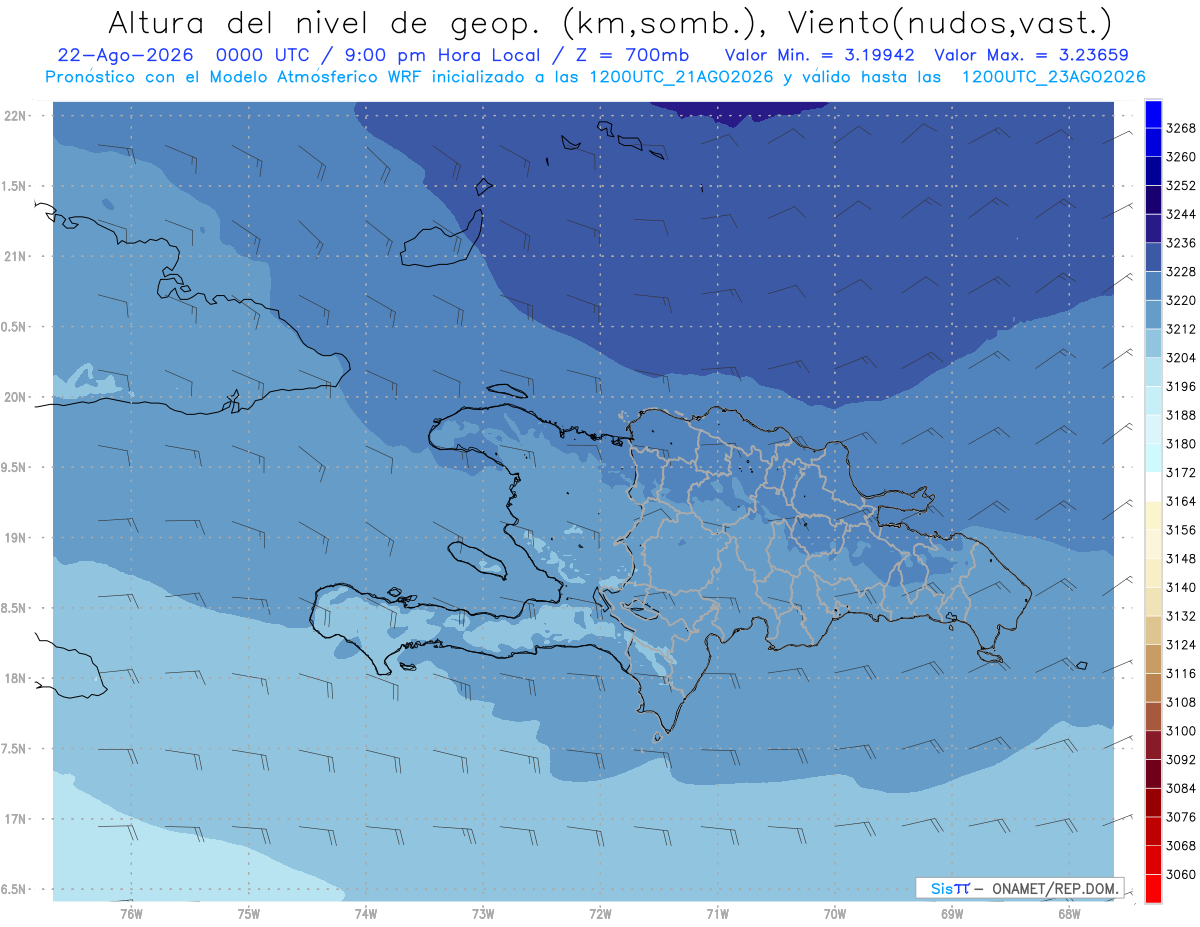Screen dimensions: 1200x927
Task: Click the "18N" latitude label
Action: coord(16,678)
